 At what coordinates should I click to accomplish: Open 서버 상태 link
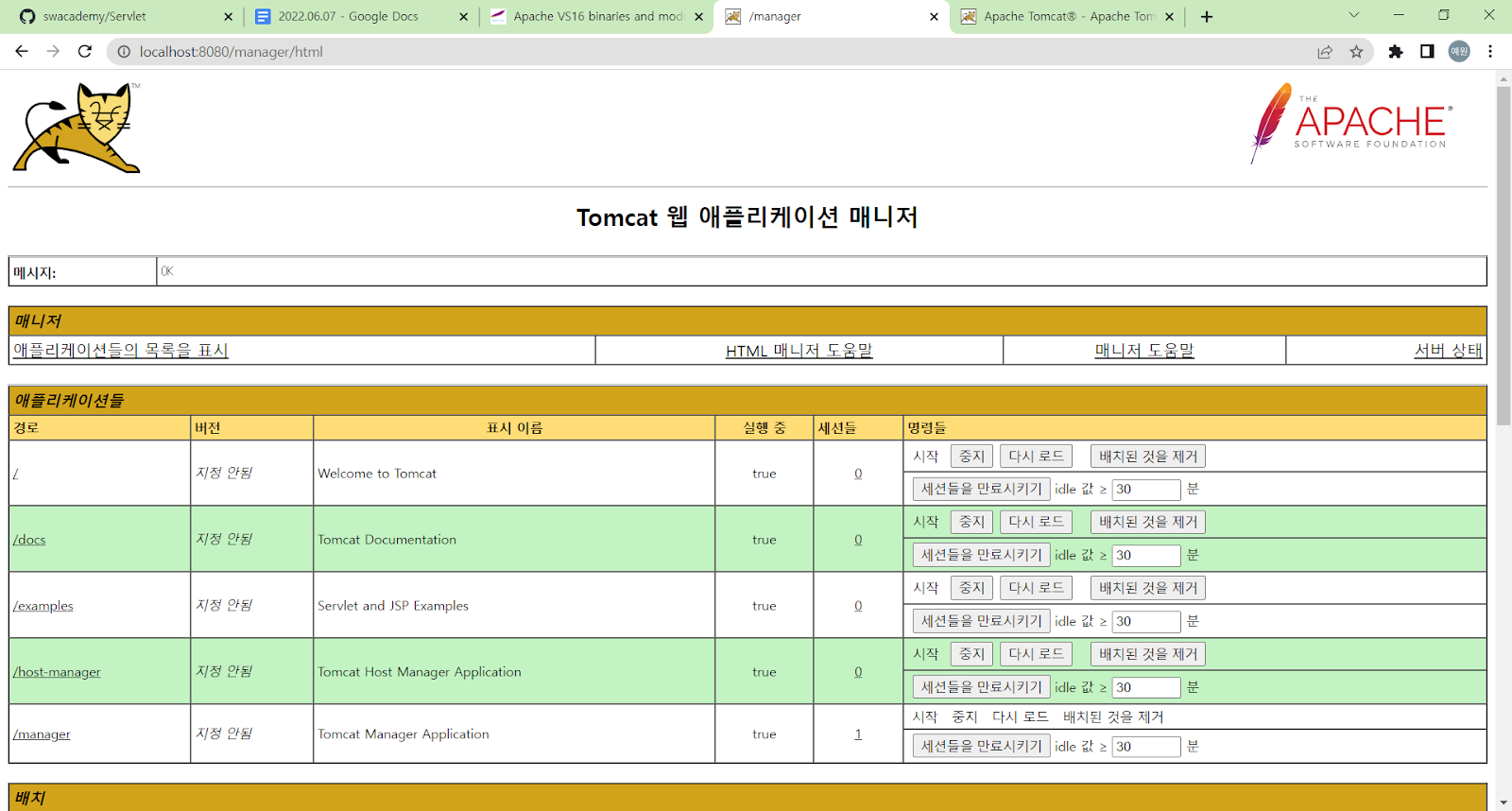1448,350
